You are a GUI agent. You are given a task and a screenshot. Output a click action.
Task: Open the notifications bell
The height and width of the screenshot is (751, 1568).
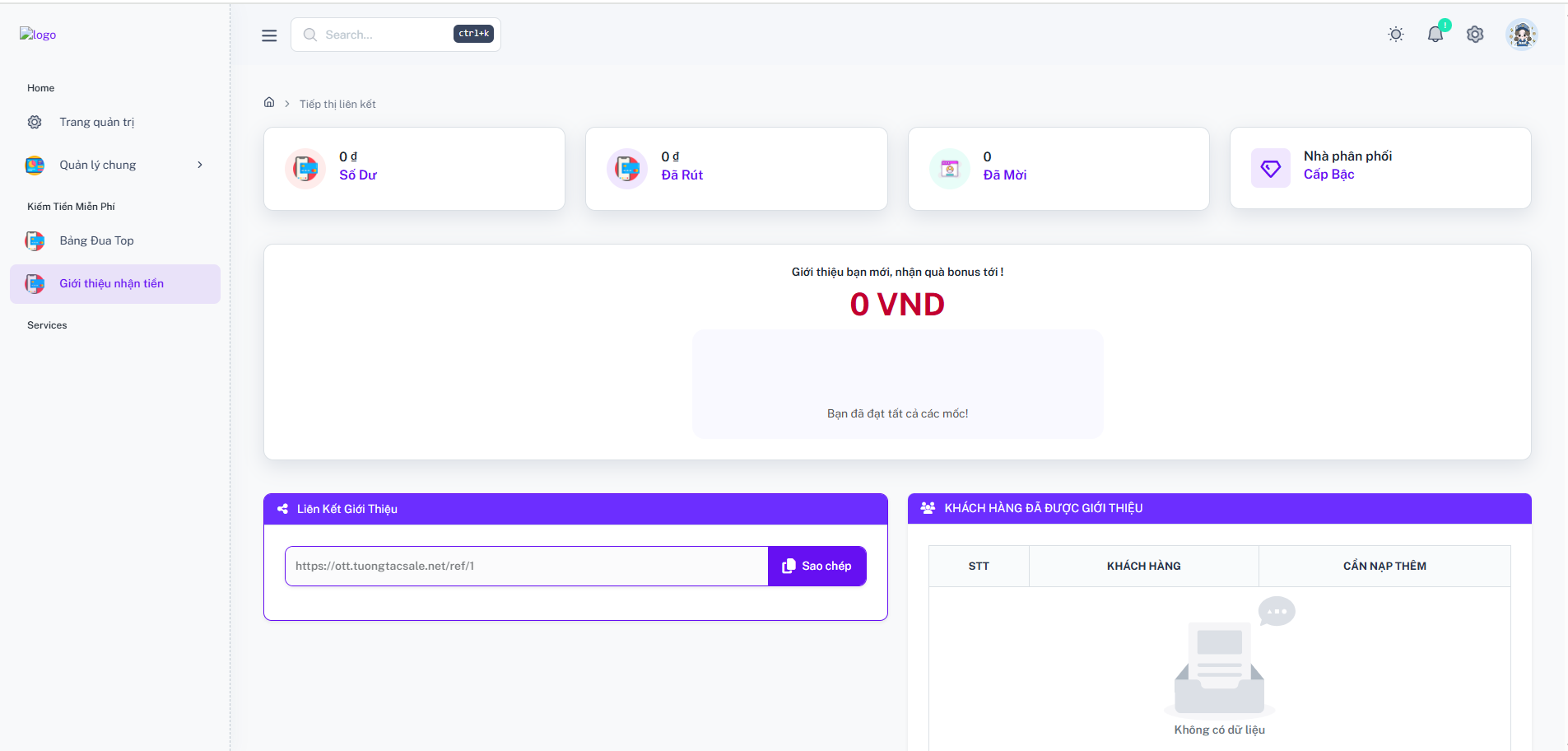(x=1435, y=35)
